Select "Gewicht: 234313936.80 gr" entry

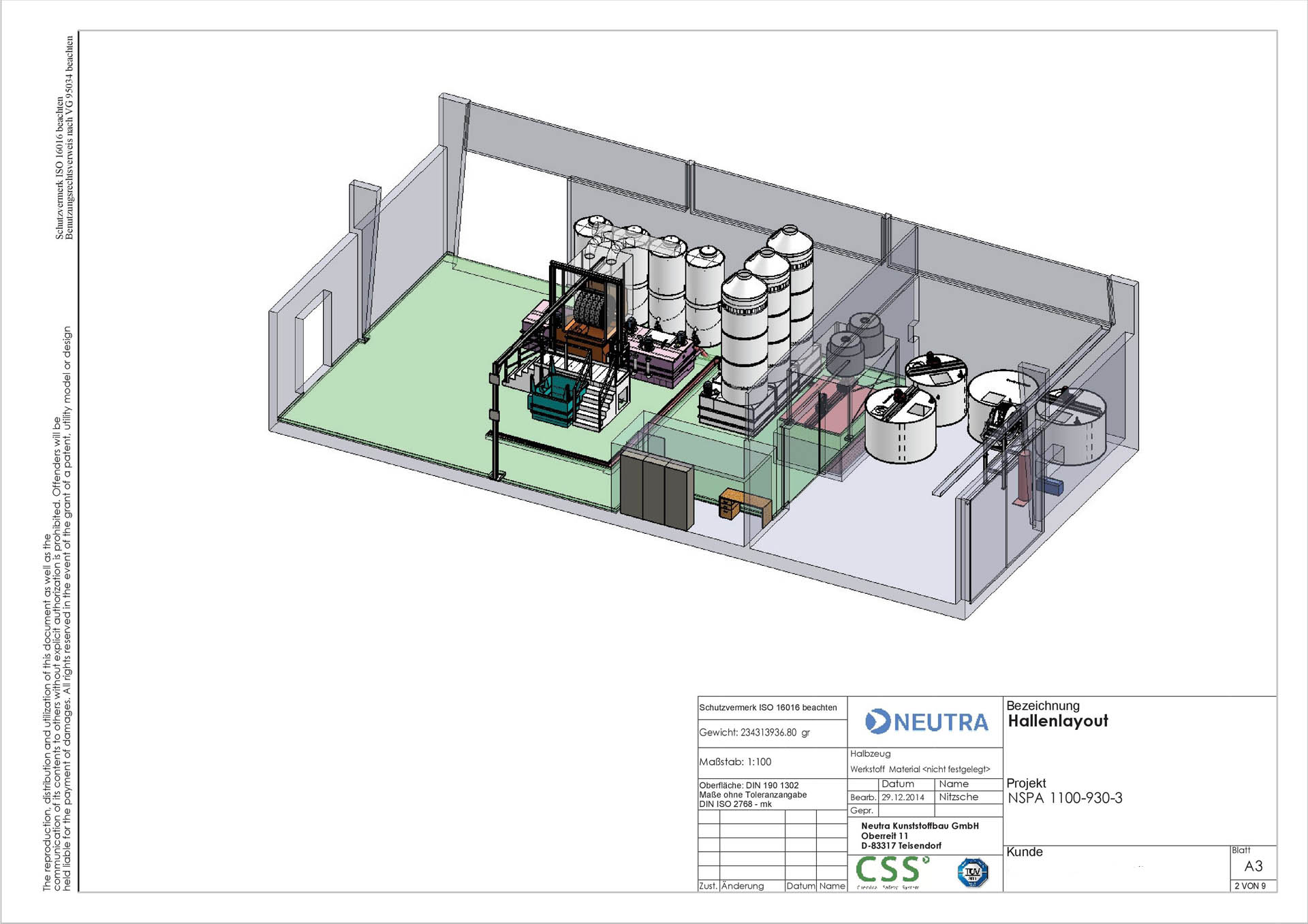pos(754,733)
